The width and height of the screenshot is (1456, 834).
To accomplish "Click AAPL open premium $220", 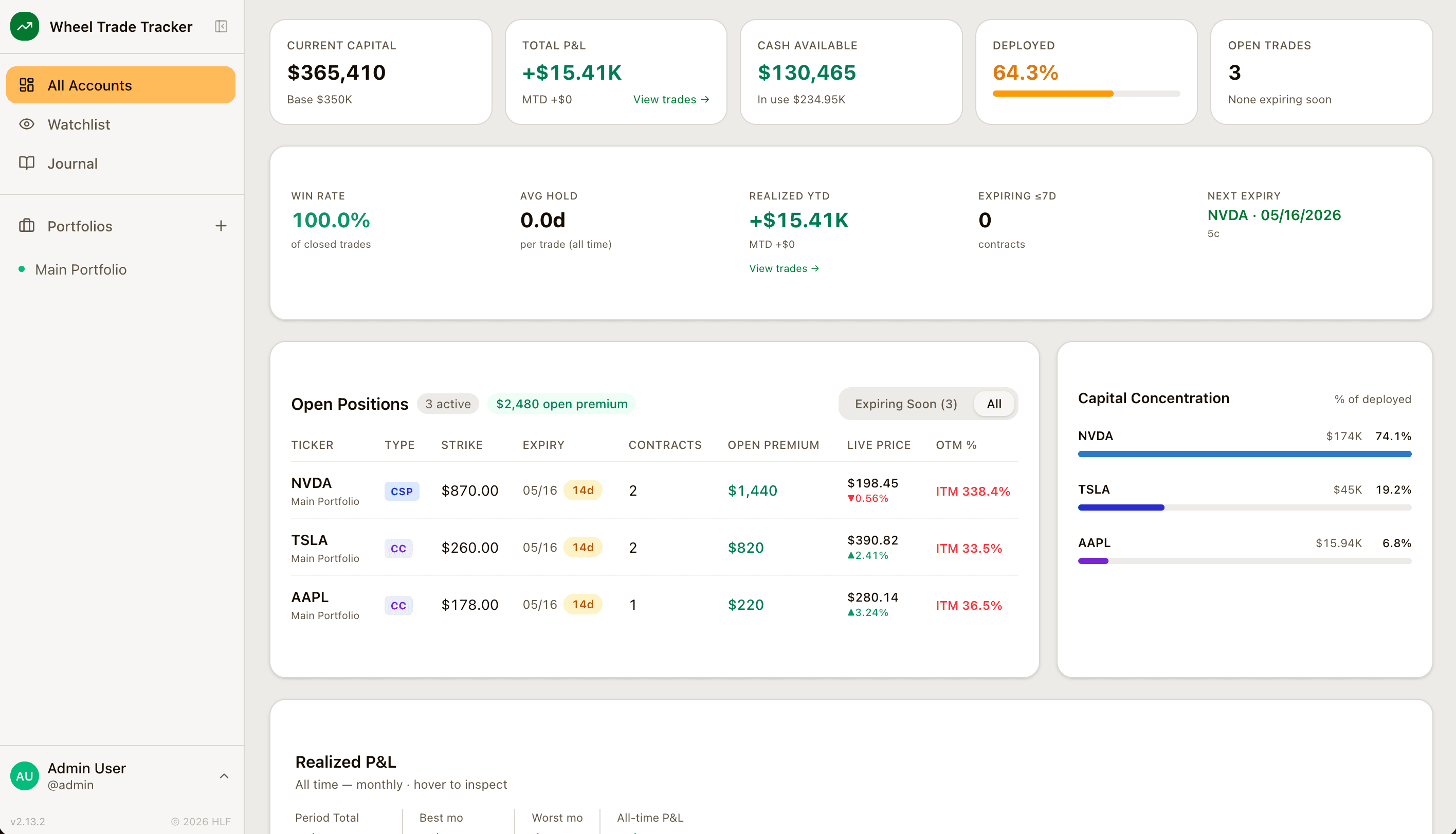I will click(x=745, y=605).
